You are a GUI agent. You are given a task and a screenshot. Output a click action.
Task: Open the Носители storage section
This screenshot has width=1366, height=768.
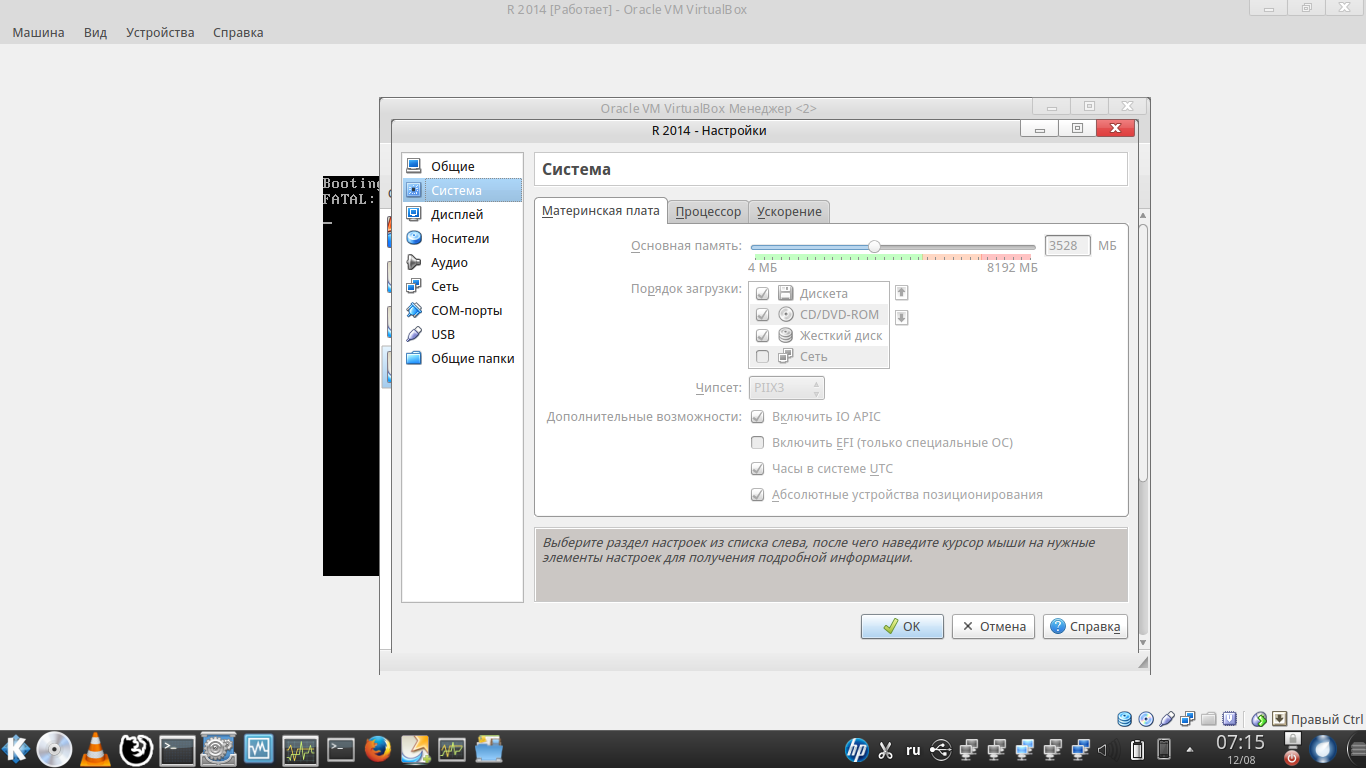(x=459, y=238)
